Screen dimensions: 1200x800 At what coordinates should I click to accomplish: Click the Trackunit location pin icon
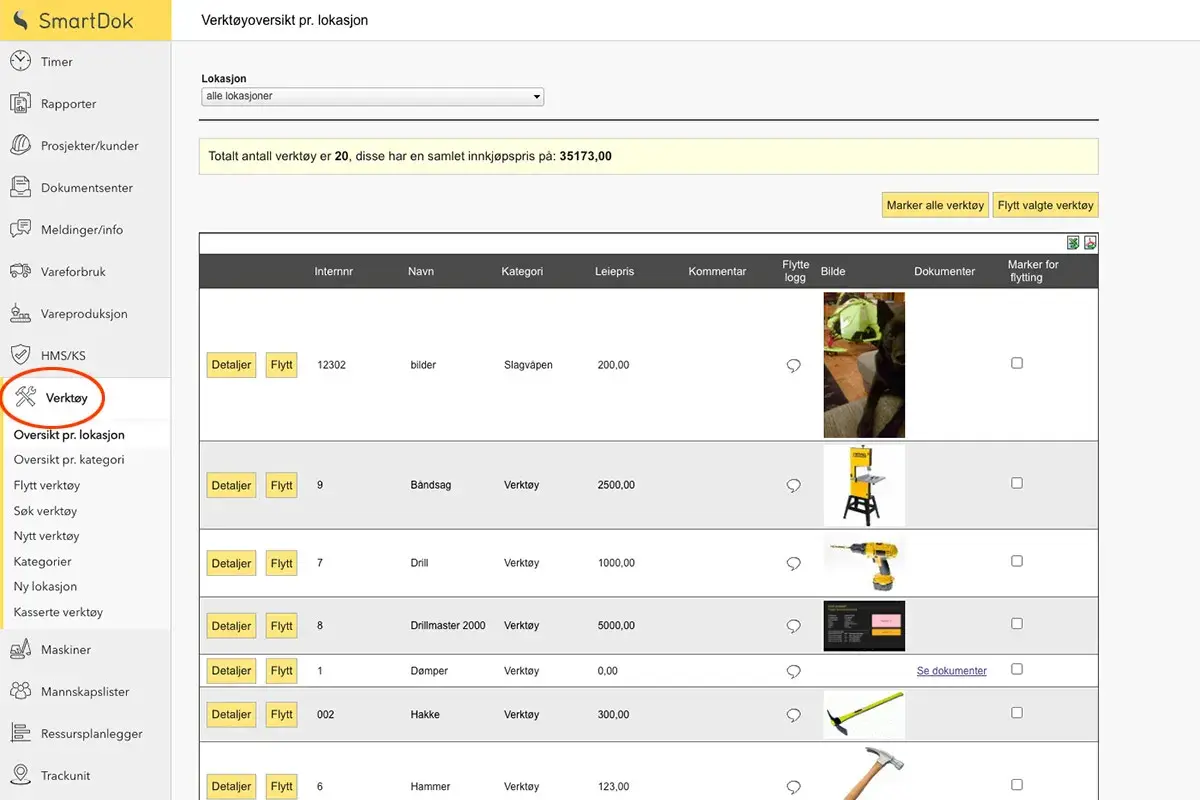pos(20,775)
